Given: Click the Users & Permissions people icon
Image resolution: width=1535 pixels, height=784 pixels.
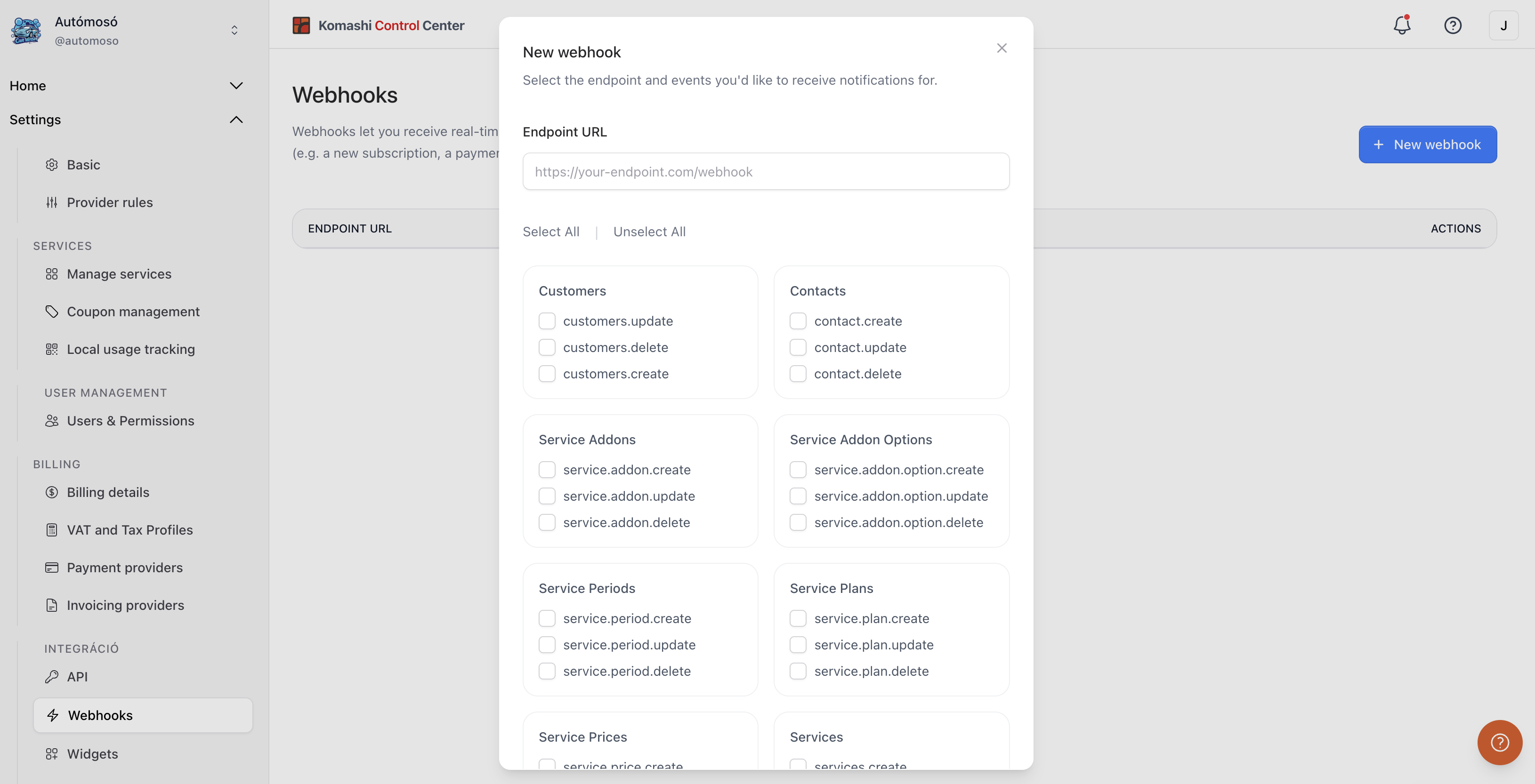Looking at the screenshot, I should [x=52, y=421].
